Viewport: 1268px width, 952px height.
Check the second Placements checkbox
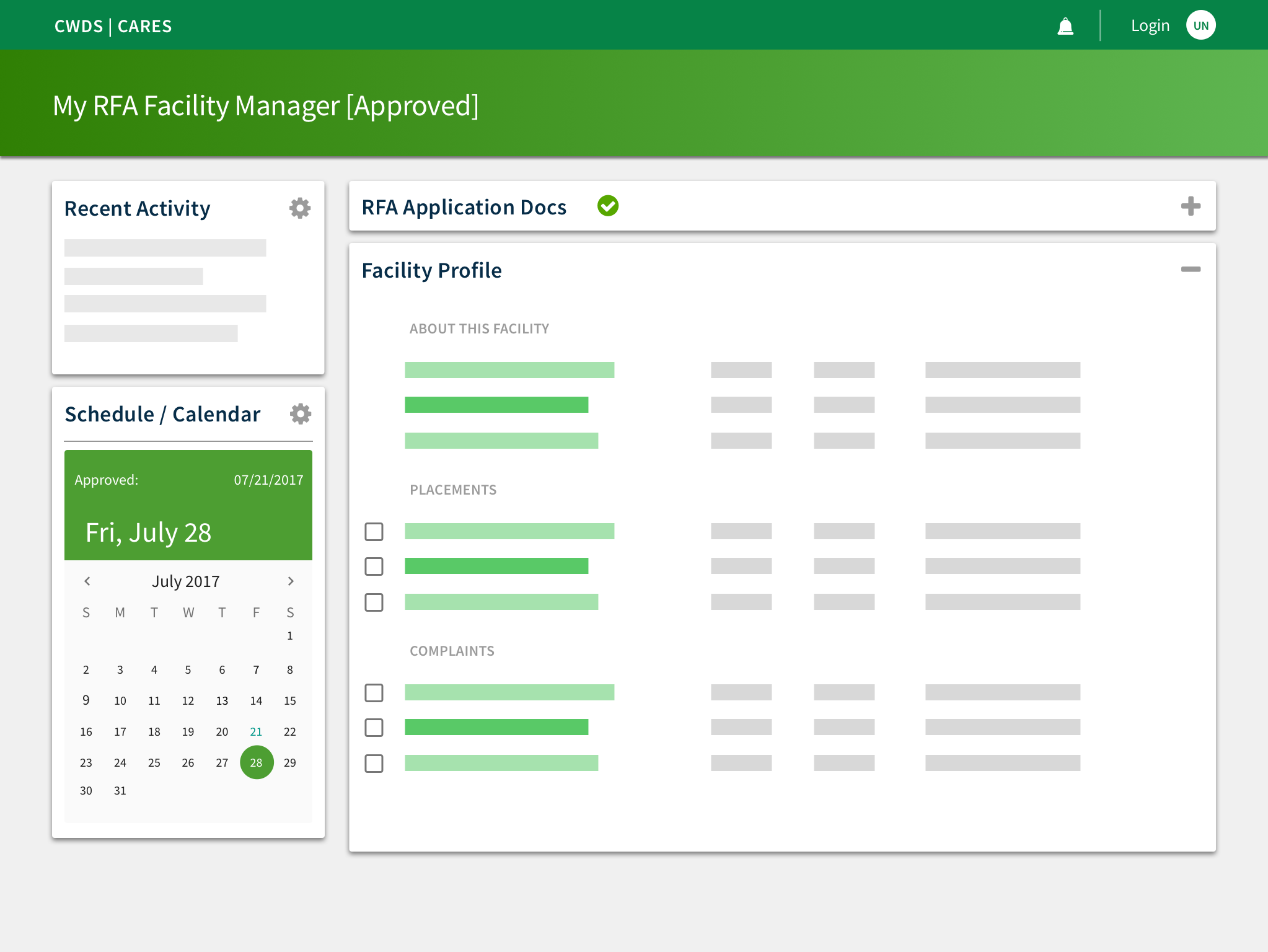pyautogui.click(x=374, y=566)
